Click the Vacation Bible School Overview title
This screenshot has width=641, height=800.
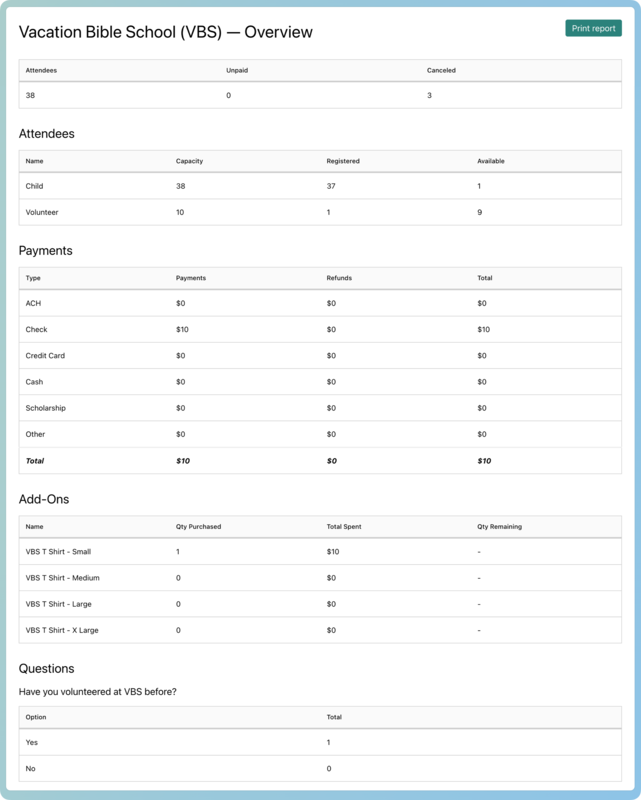(x=166, y=32)
